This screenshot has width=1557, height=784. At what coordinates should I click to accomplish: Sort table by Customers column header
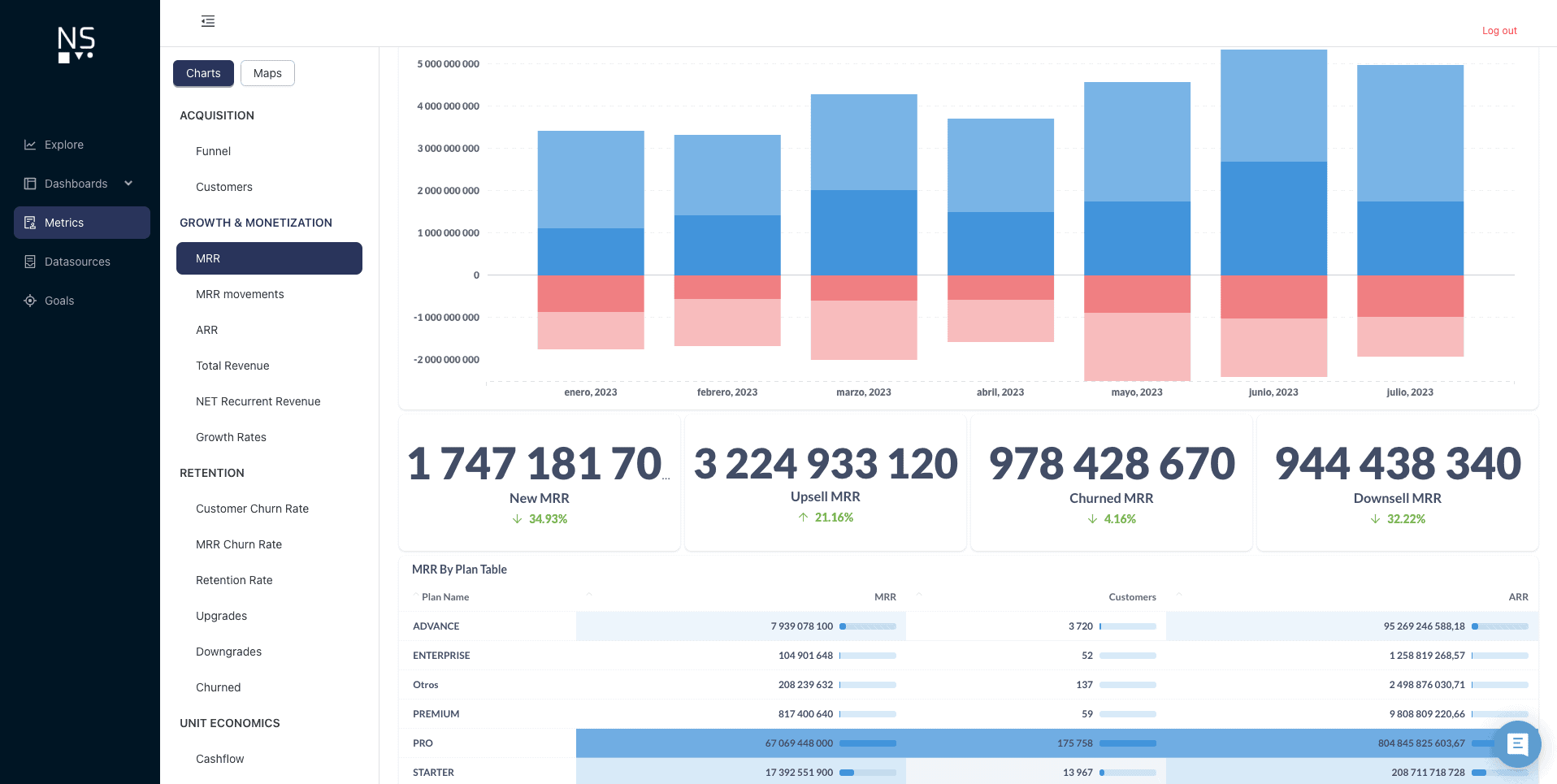1131,597
